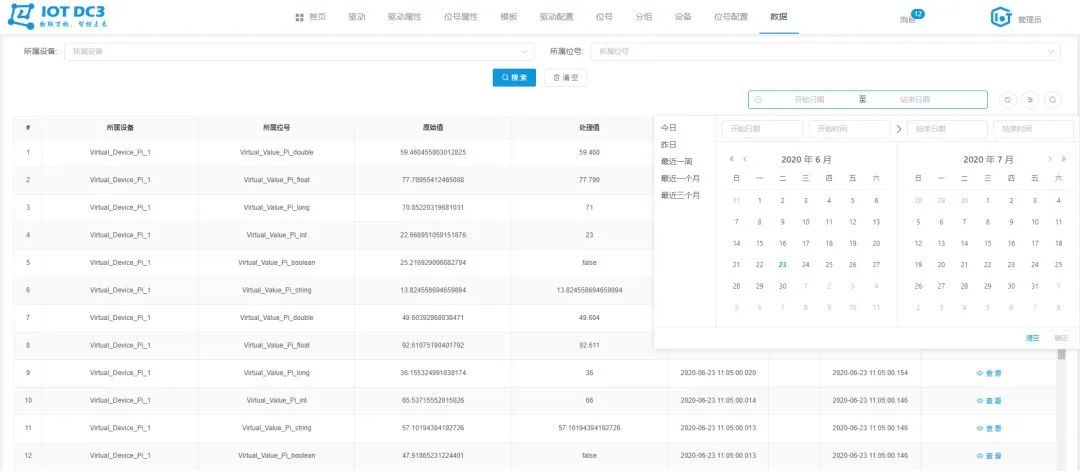Go to next year in July calendar
Image resolution: width=1080 pixels, height=471 pixels.
pos(1063,159)
